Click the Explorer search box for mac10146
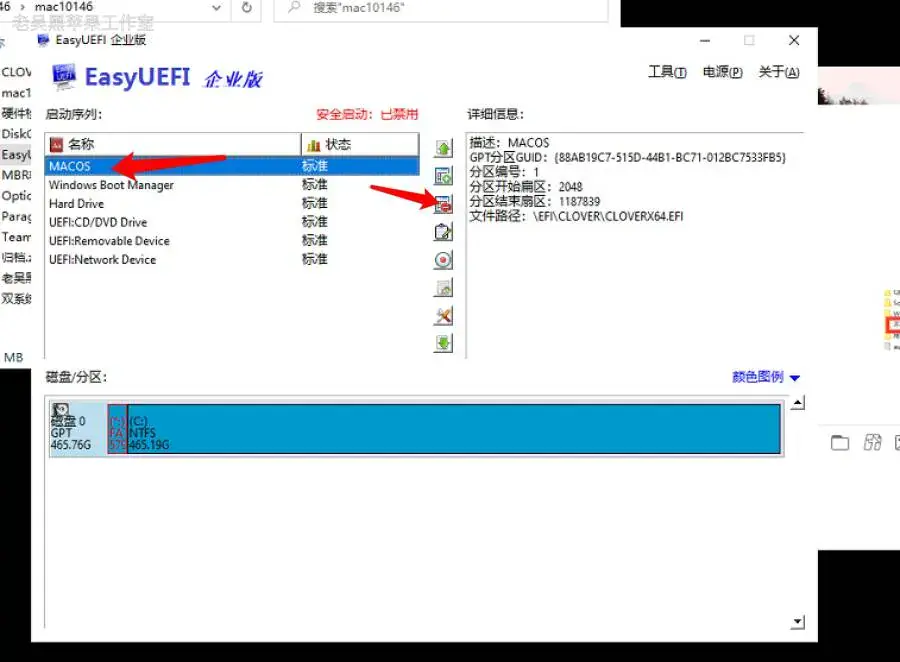The image size is (900, 662). pos(441,9)
